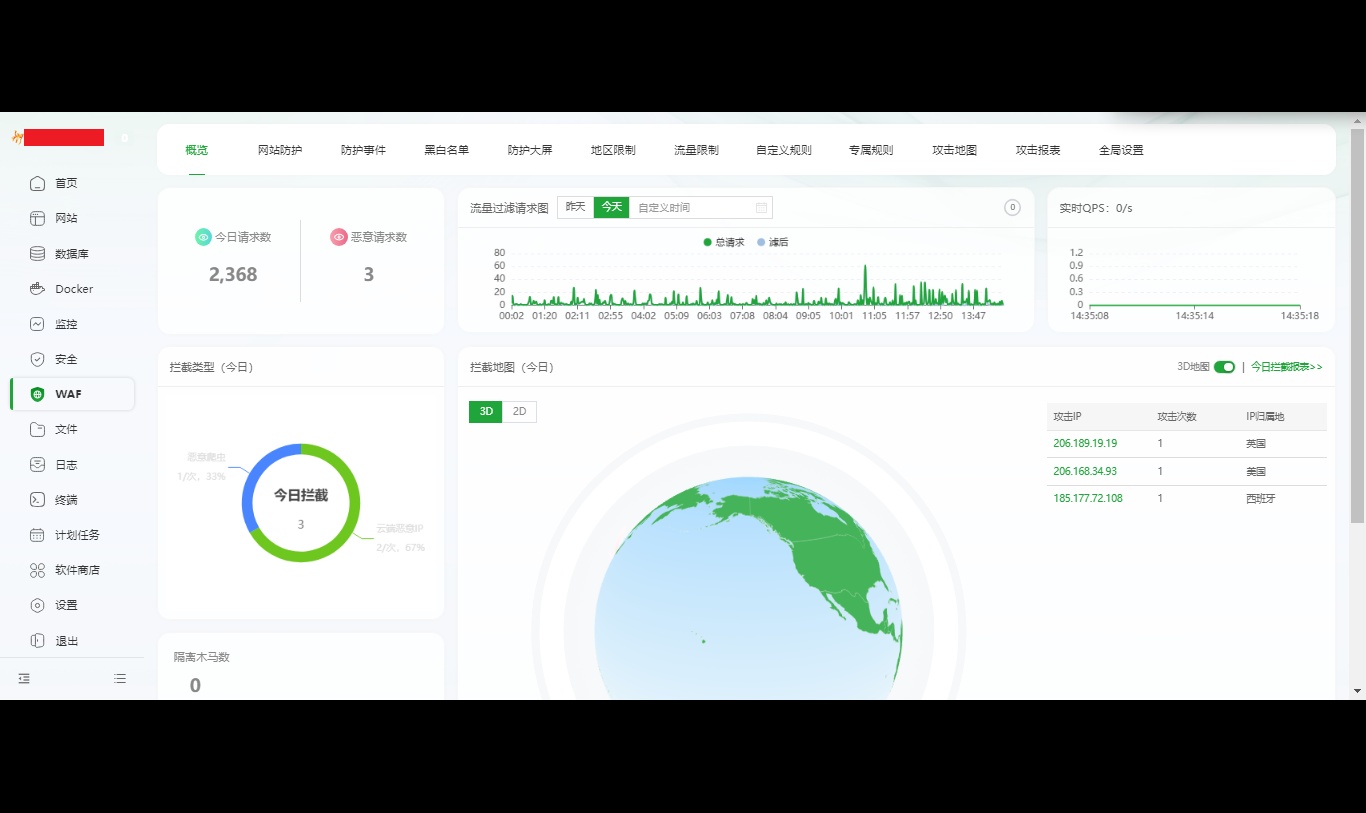Viewport: 1366px width, 813px height.
Task: Open the 监控 monitoring section
Action: point(66,324)
